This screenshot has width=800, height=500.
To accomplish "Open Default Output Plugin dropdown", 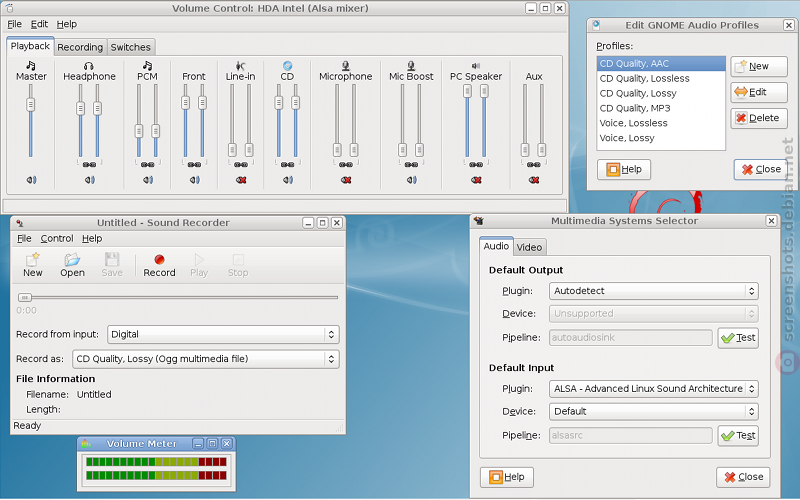I will 654,291.
